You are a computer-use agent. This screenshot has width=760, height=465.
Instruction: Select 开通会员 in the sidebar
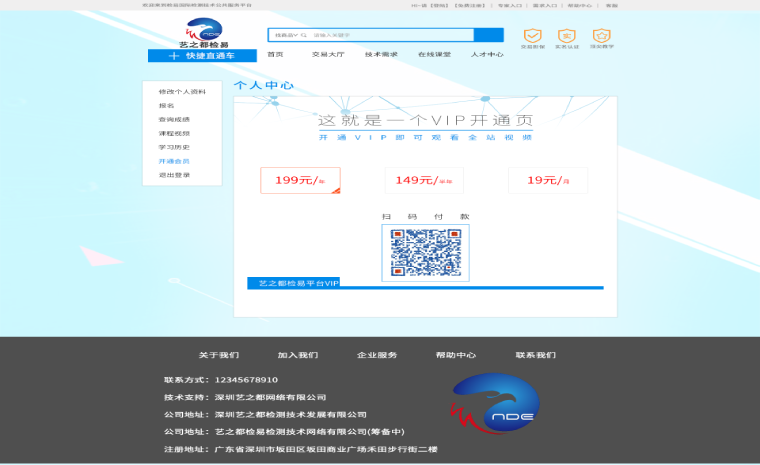coord(174,161)
